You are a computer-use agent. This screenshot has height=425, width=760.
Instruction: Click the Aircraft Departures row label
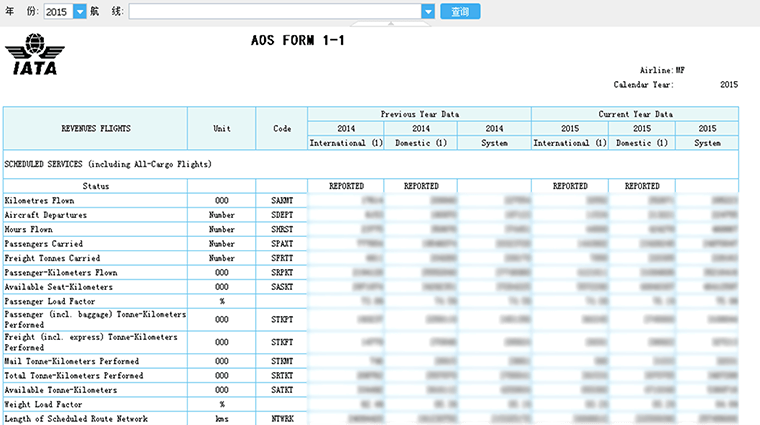45,215
